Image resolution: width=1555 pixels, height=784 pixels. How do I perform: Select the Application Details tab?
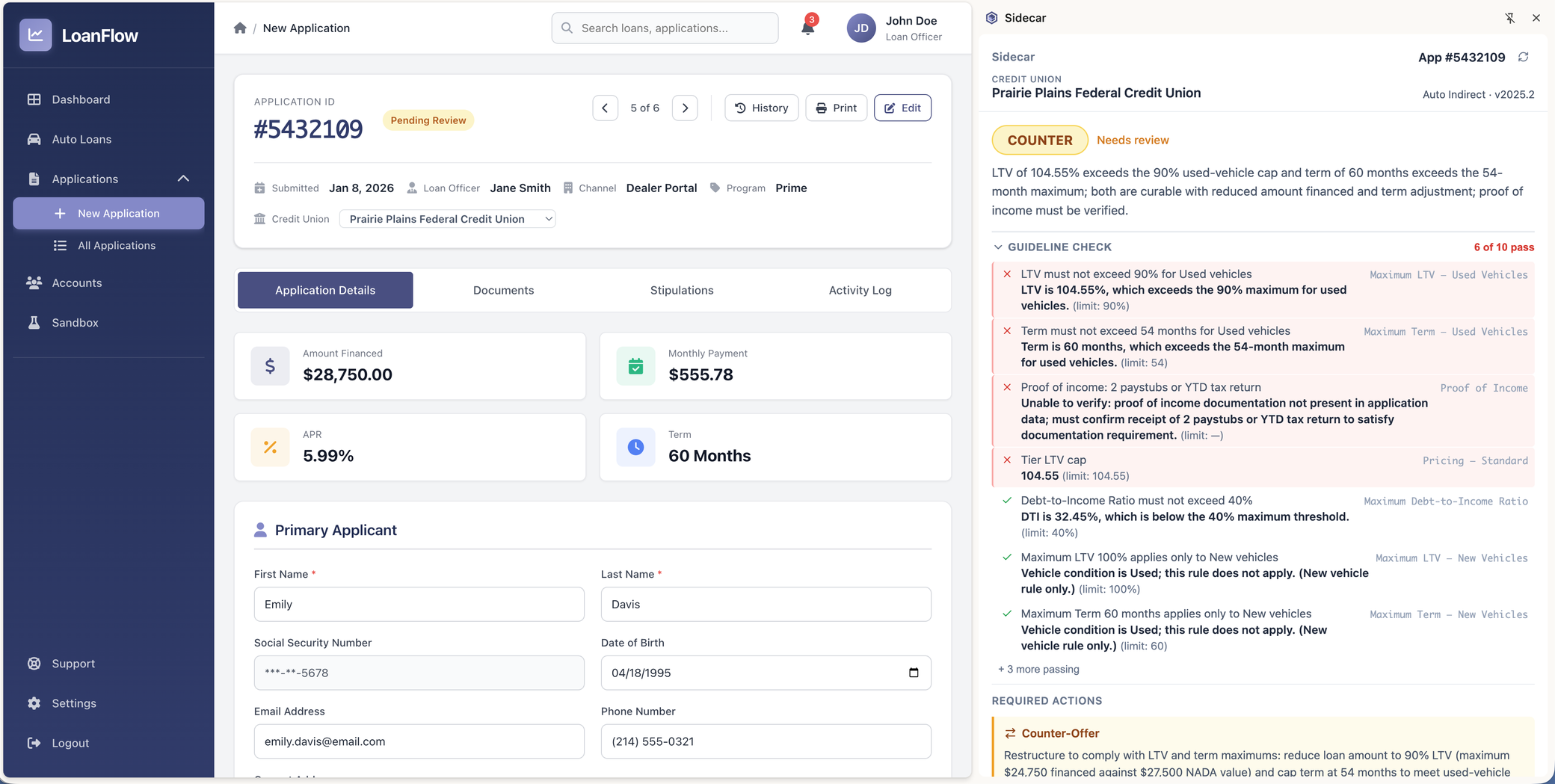325,290
